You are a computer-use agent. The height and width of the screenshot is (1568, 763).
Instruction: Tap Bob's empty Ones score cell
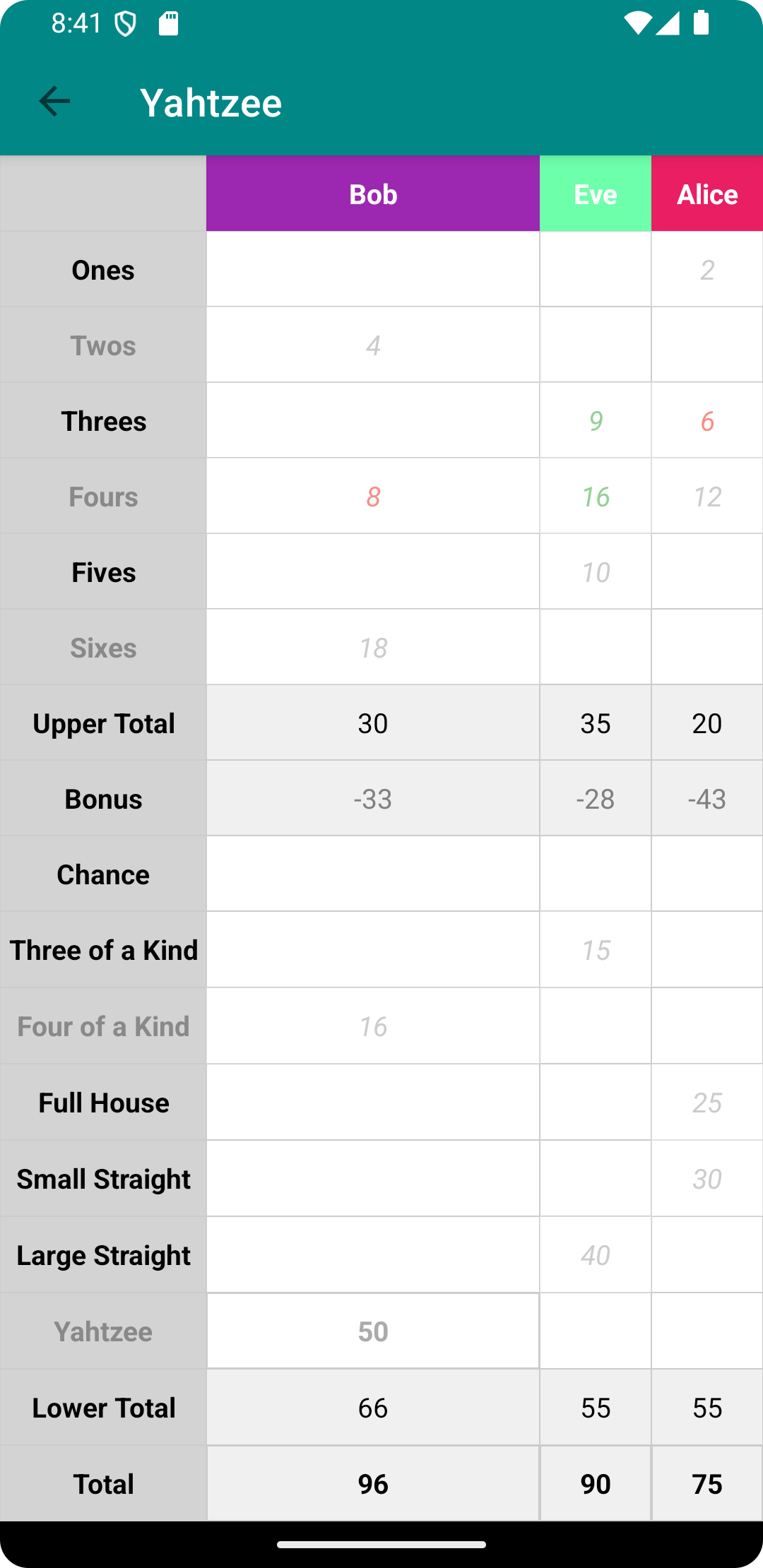(x=373, y=269)
